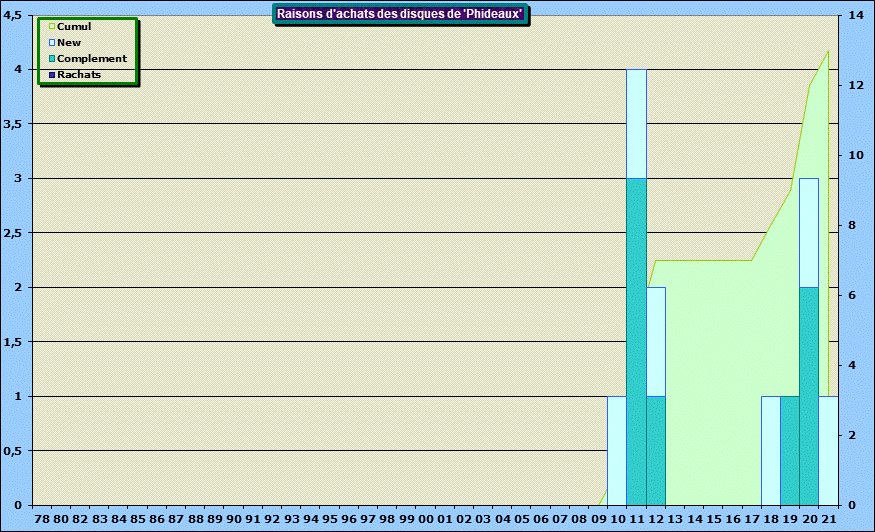Select the teal Complement bar for year 11
This screenshot has height=532, width=875.
coord(636,340)
